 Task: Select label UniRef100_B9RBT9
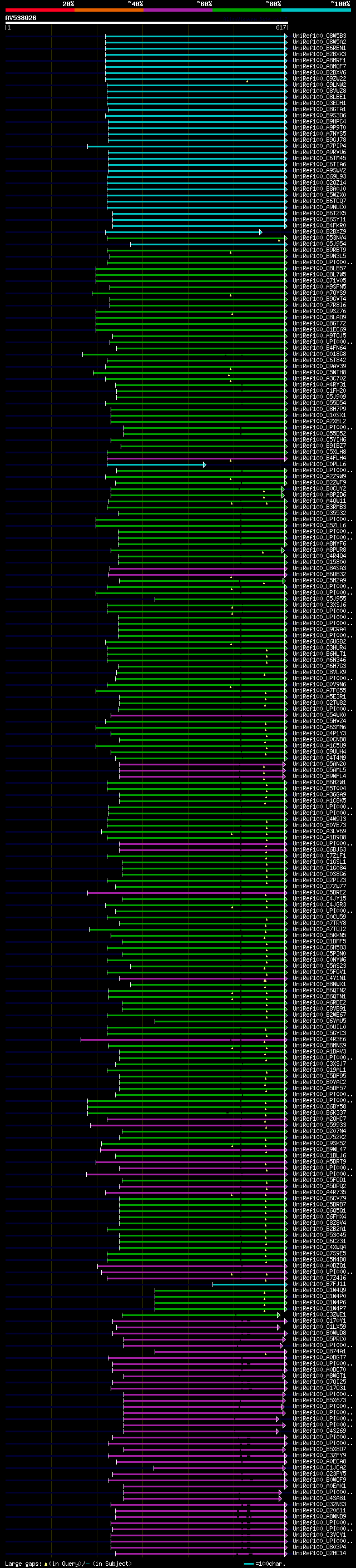tap(319, 250)
